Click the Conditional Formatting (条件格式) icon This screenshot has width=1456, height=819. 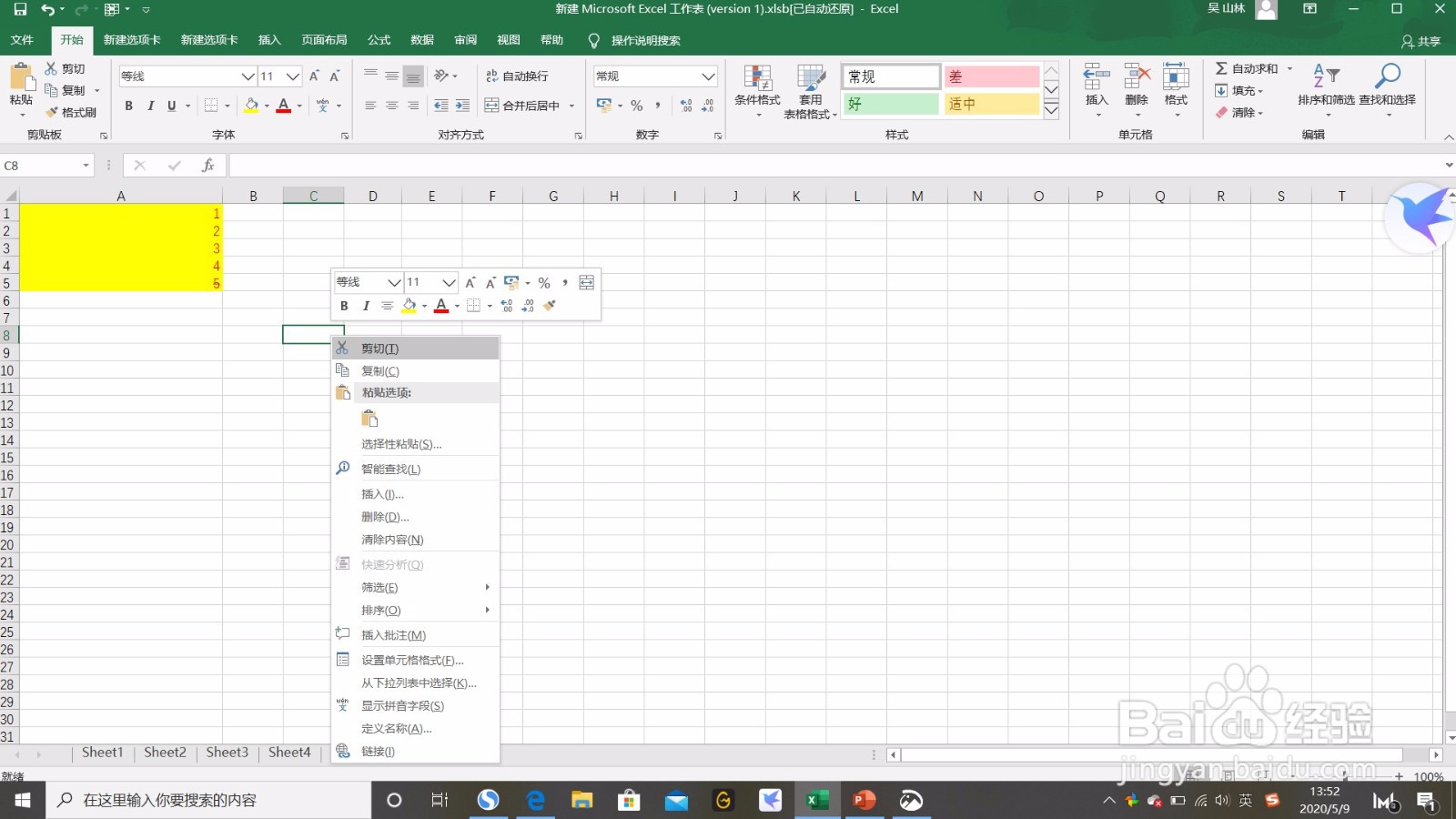[x=757, y=76]
